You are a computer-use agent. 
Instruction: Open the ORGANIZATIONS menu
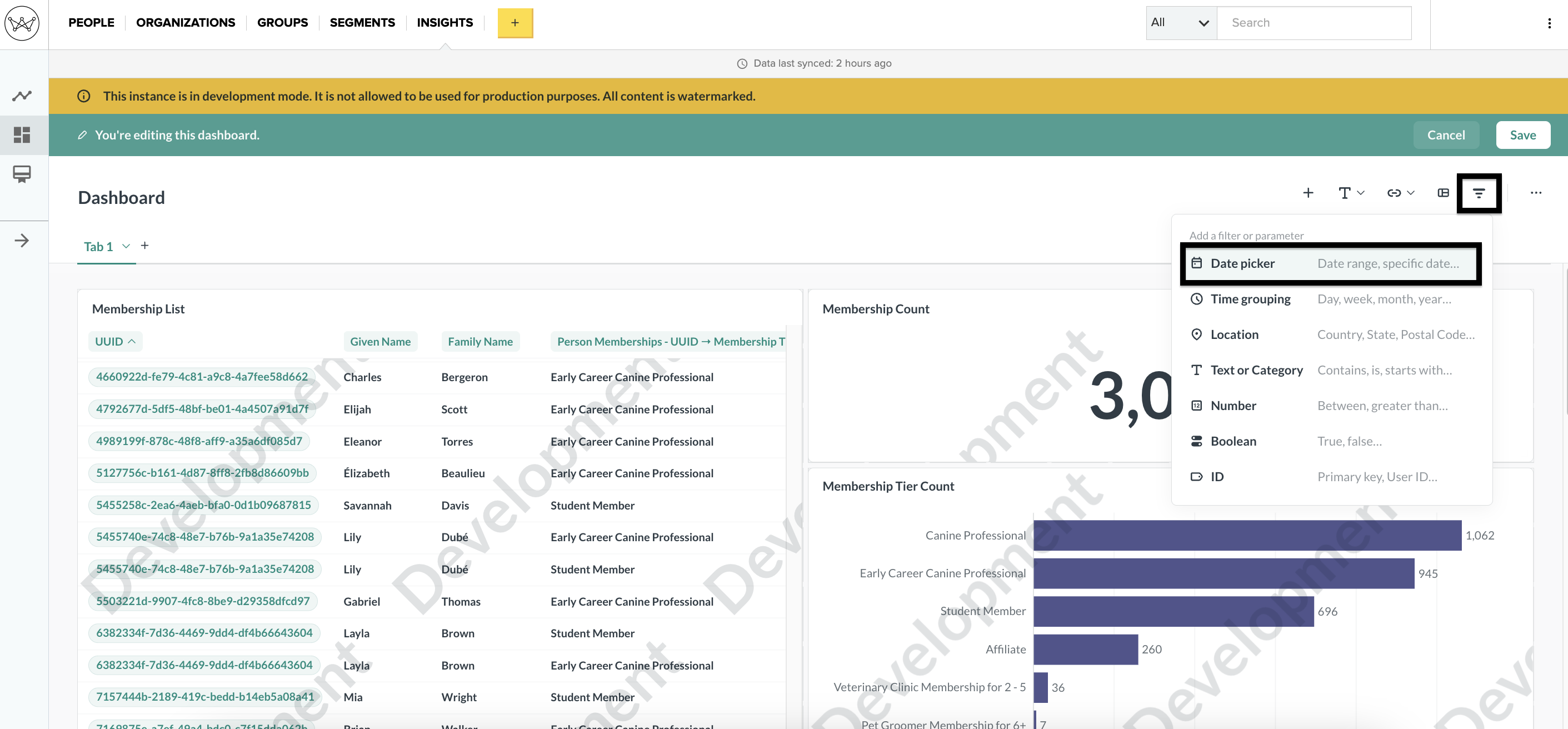[x=186, y=23]
